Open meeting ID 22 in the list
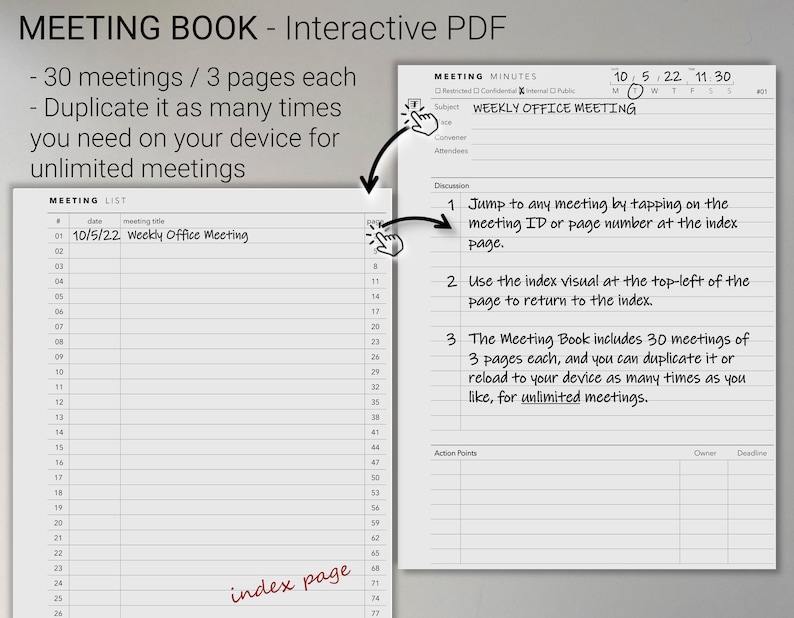 pos(58,553)
